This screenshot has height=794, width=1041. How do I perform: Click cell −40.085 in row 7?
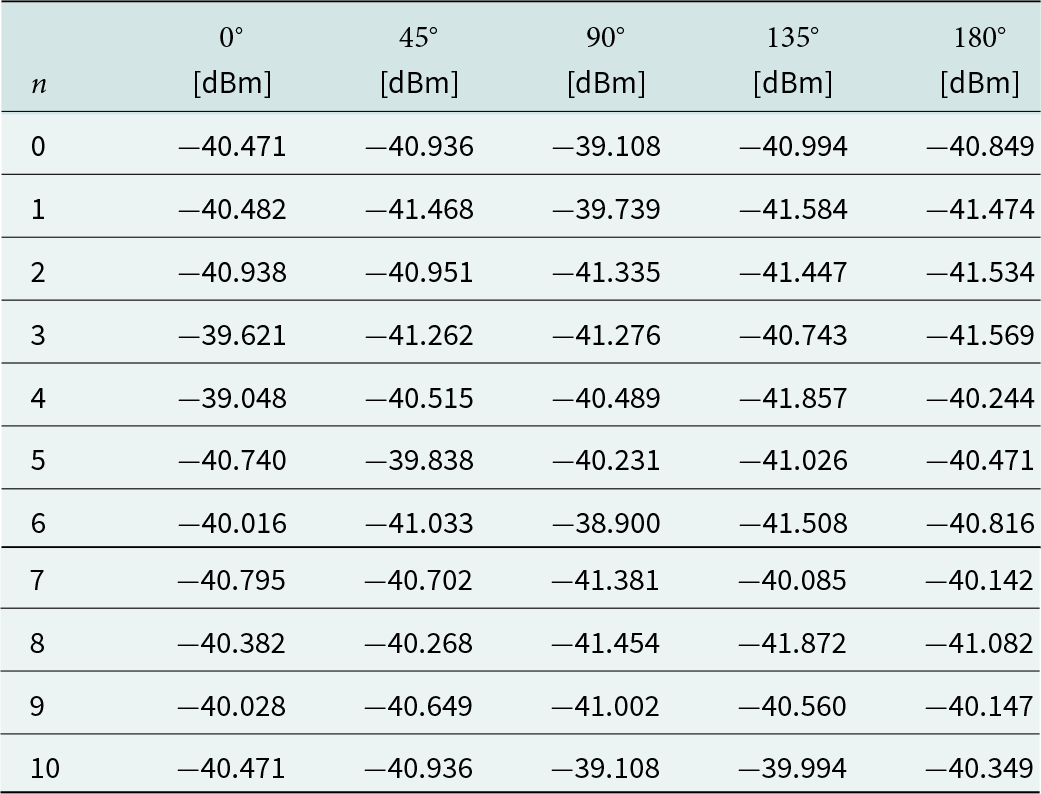tap(793, 580)
